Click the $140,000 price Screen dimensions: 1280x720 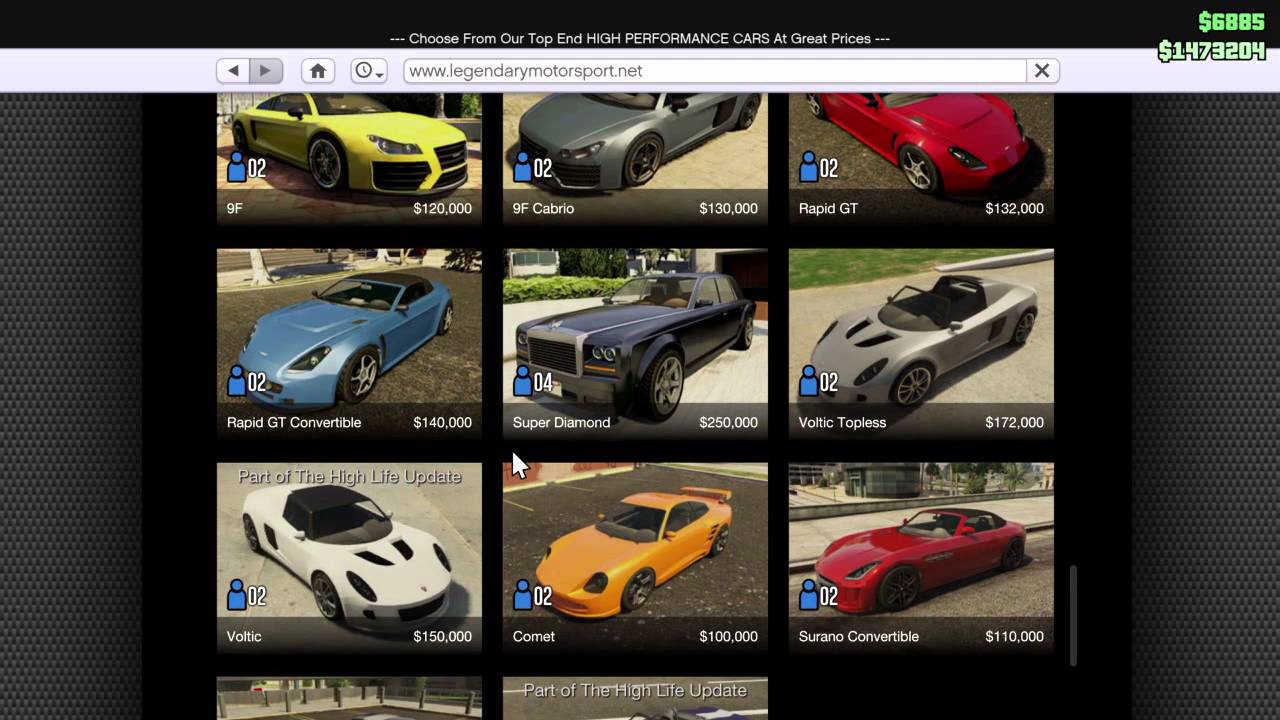coord(442,422)
